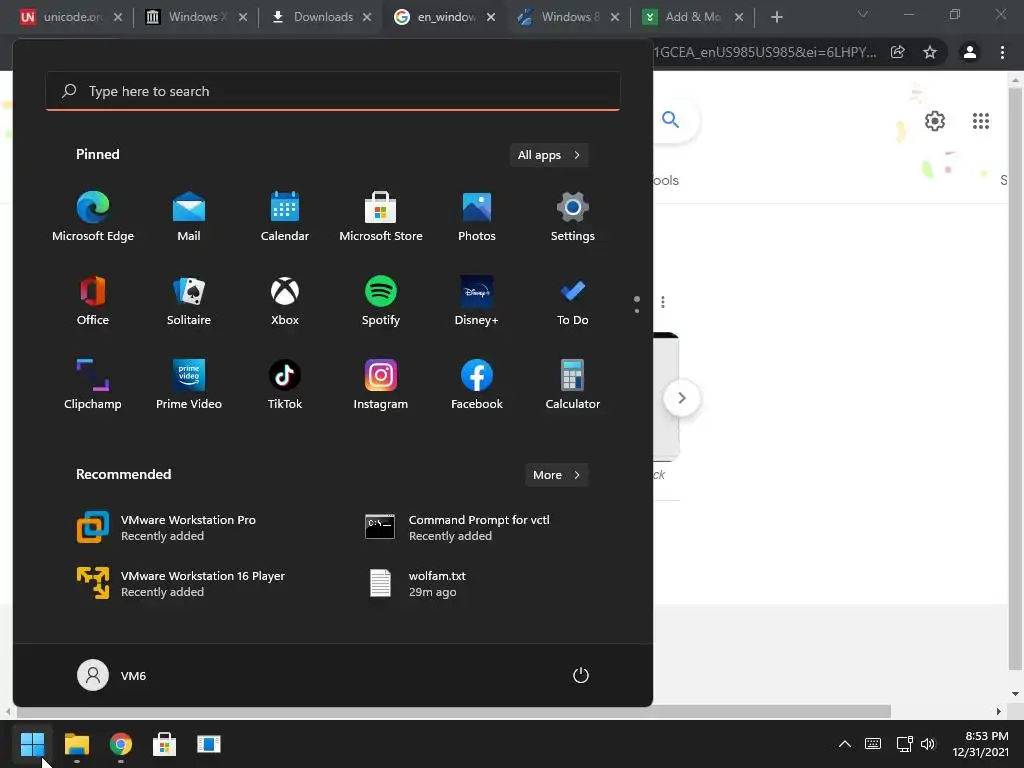Open the Google apps grid
This screenshot has height=768, width=1024.
pos(980,121)
